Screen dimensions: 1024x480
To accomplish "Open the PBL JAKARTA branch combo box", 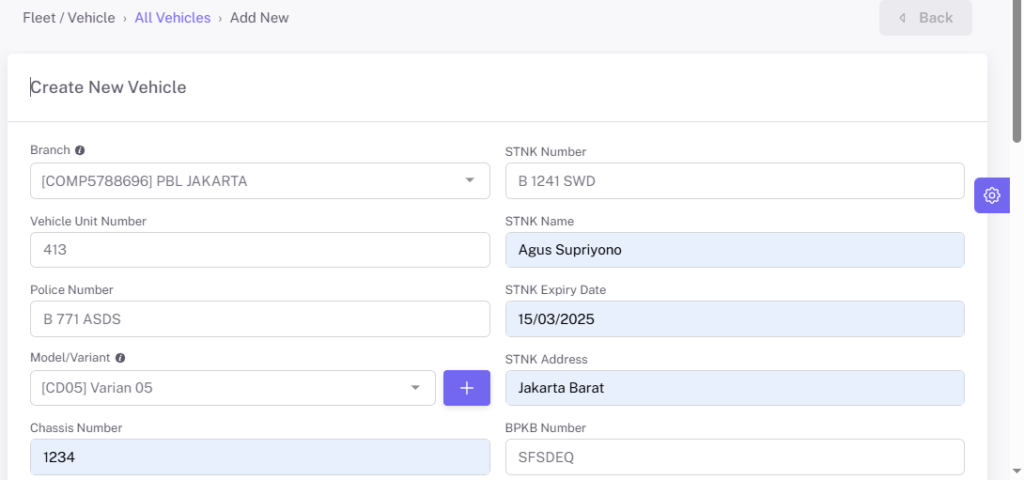I will click(x=260, y=181).
